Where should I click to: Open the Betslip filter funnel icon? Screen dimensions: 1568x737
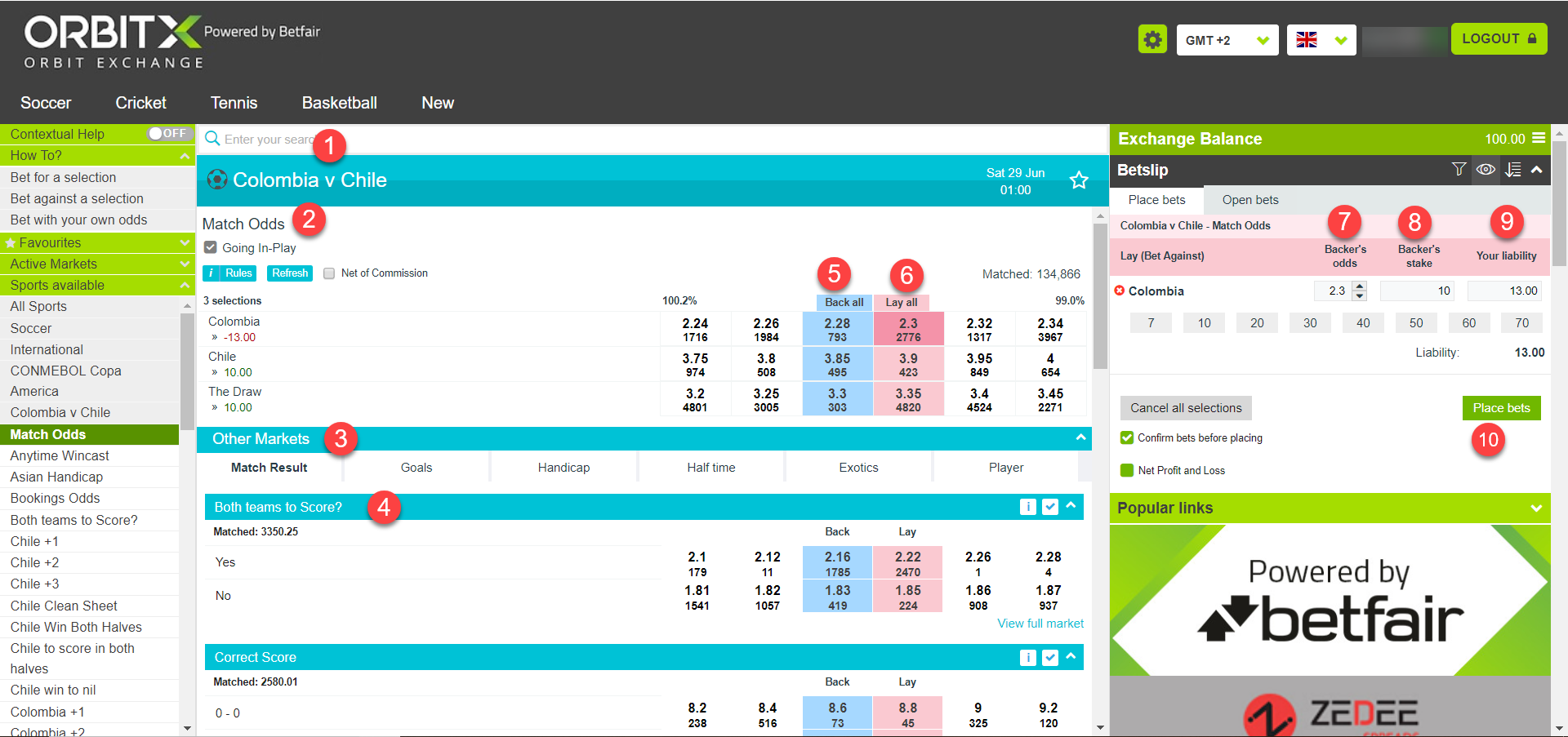point(1459,170)
